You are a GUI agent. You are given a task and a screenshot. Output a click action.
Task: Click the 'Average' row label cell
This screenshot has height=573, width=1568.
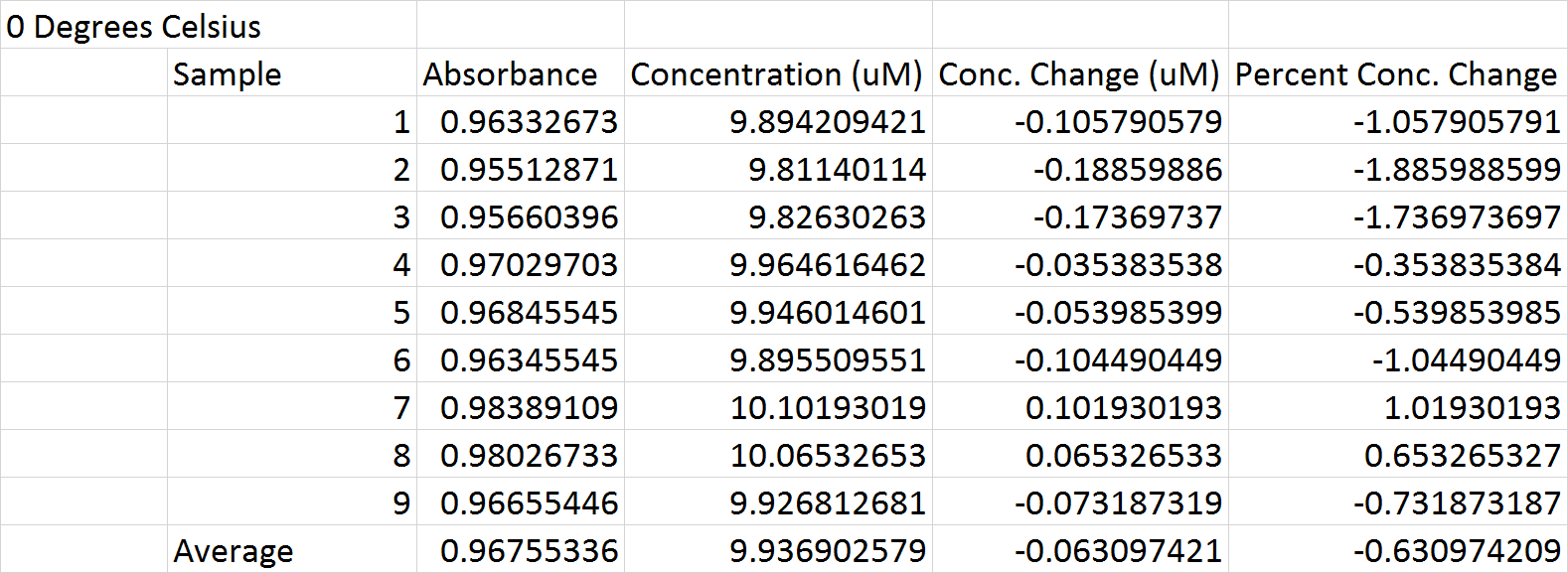[234, 550]
